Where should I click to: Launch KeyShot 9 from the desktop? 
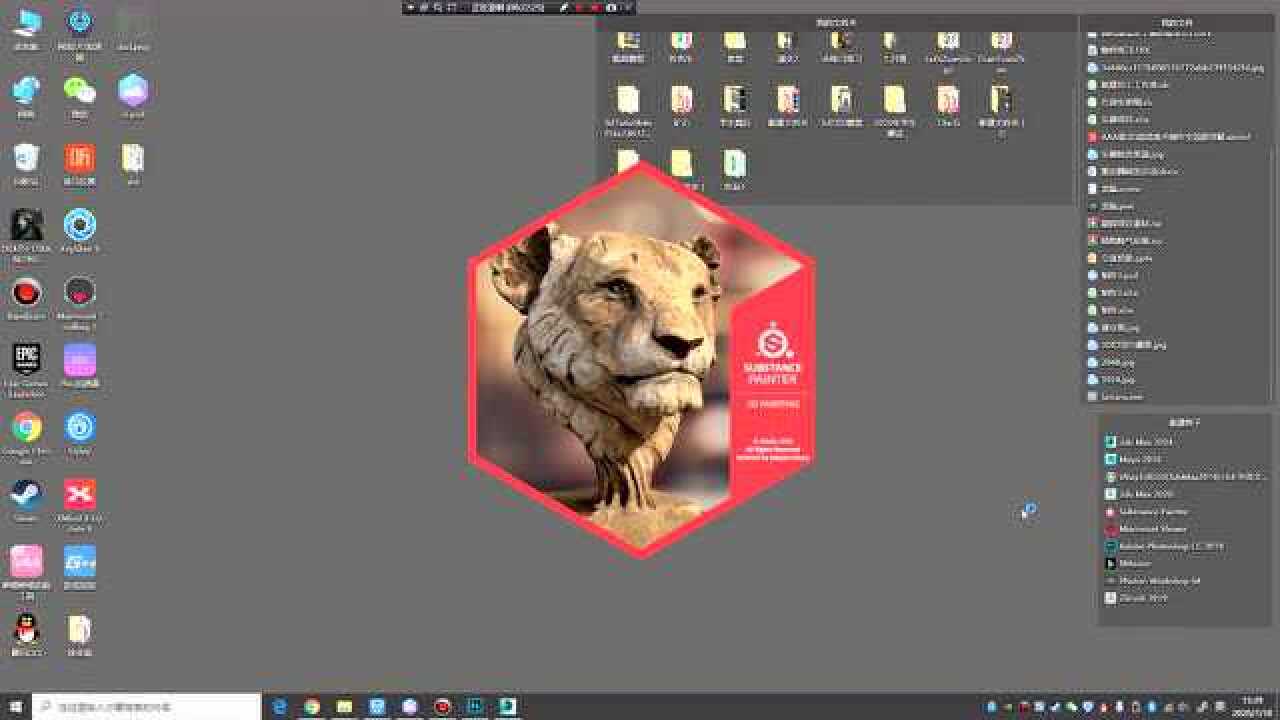point(80,230)
